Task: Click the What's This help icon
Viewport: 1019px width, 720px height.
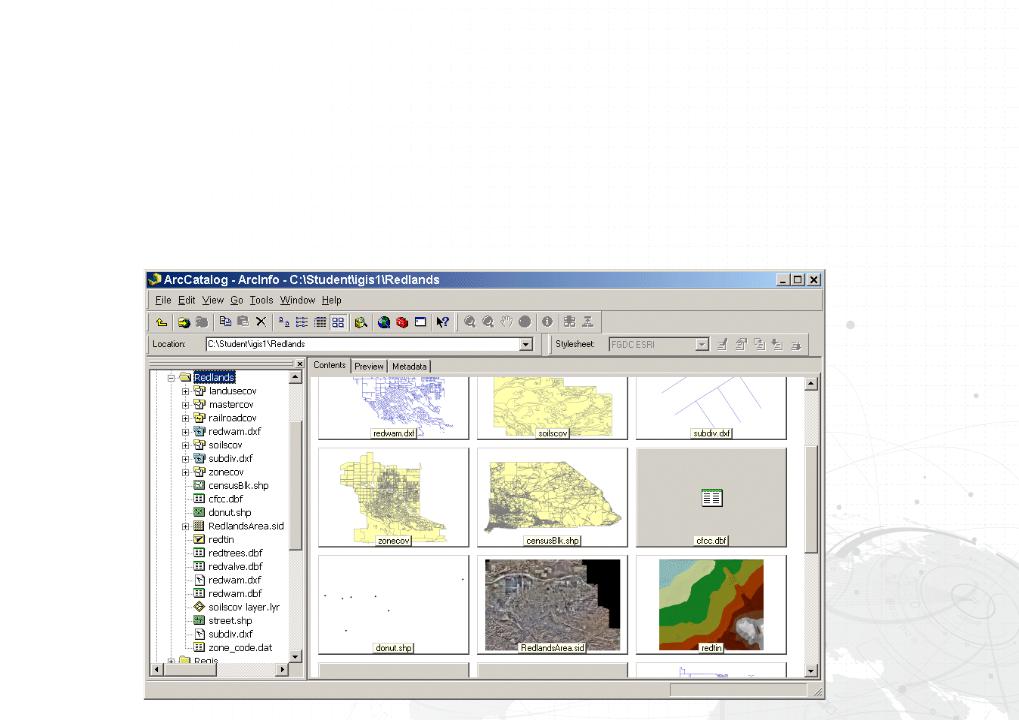Action: (443, 322)
